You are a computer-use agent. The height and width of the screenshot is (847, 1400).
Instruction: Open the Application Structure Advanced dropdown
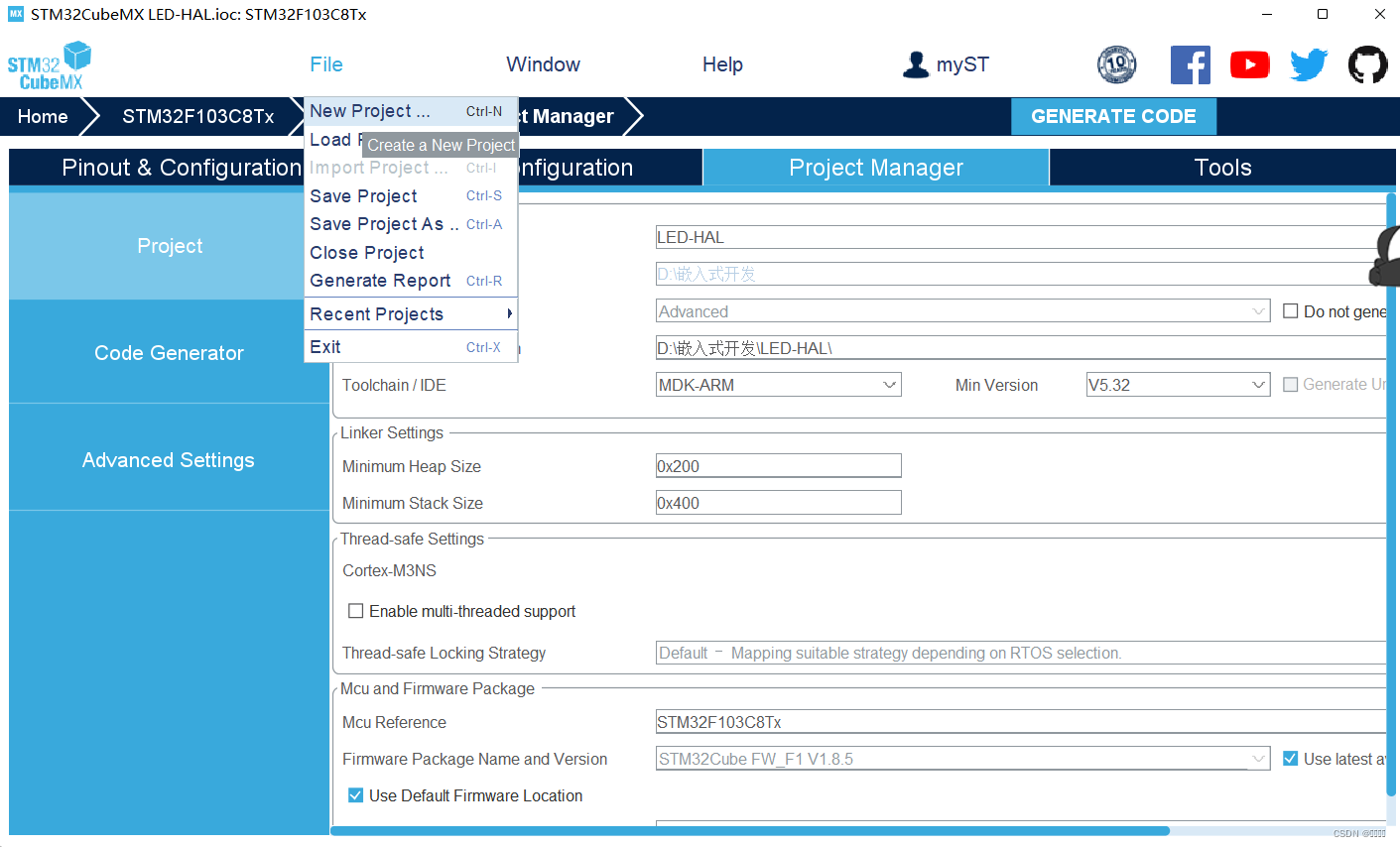[962, 311]
